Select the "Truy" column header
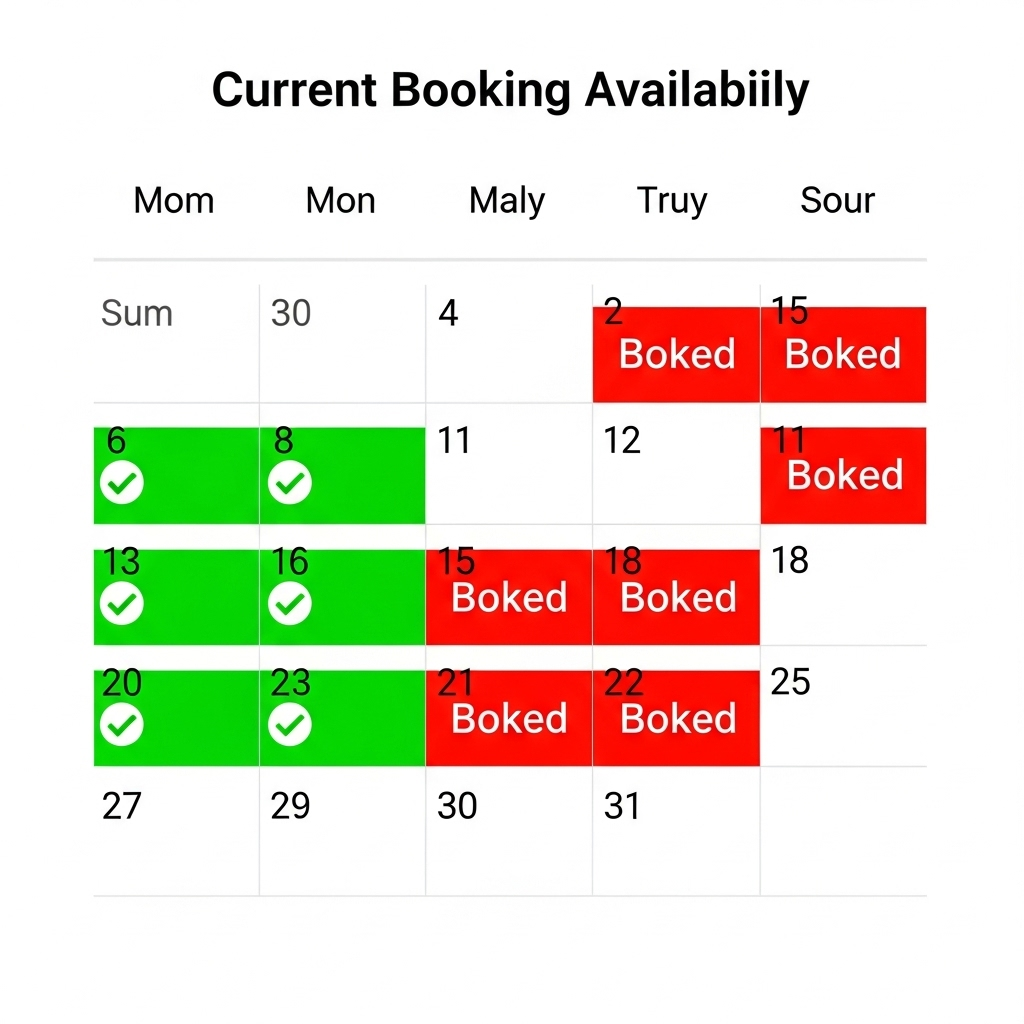This screenshot has height=1024, width=1024. point(672,201)
